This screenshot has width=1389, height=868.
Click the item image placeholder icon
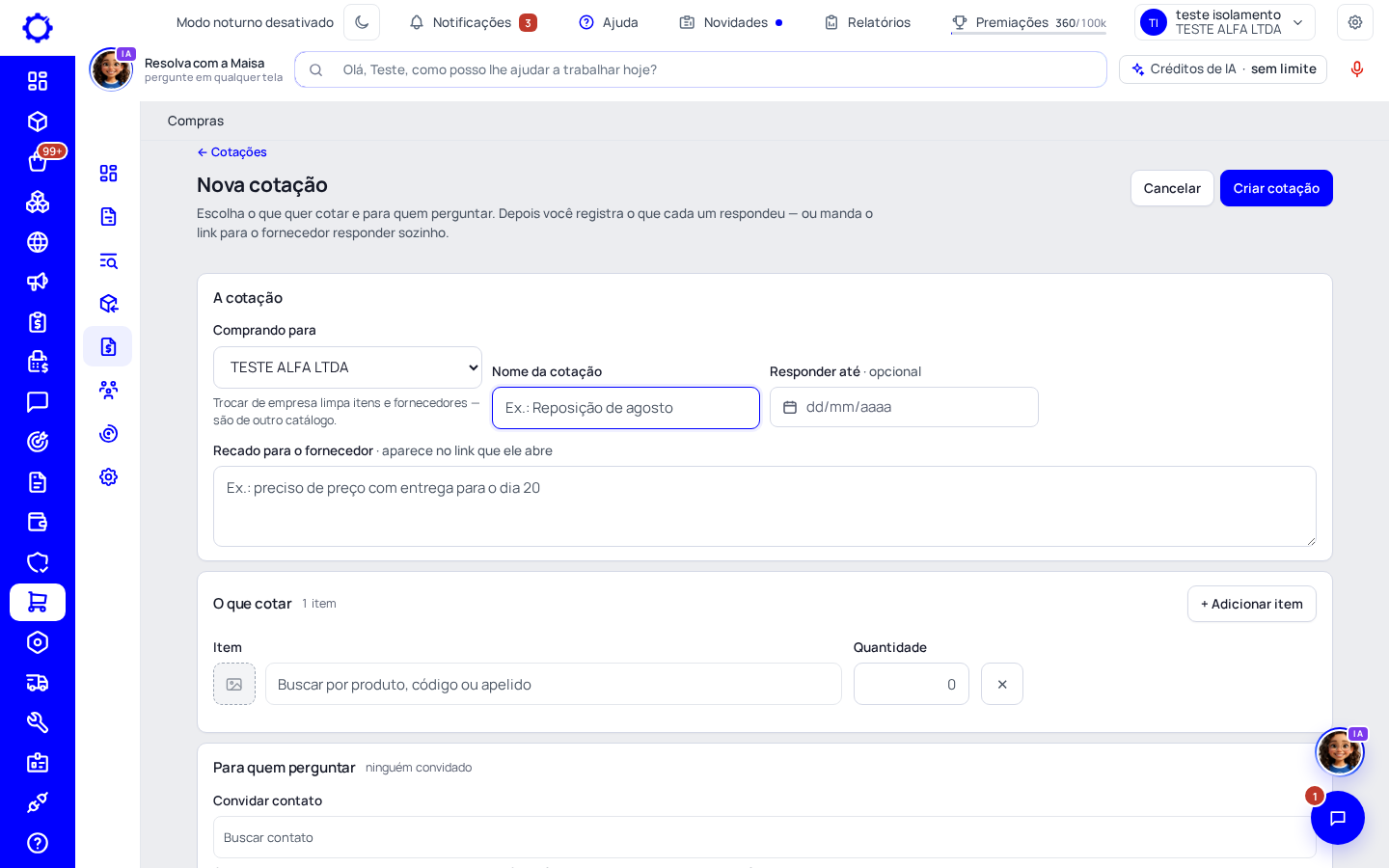(234, 684)
